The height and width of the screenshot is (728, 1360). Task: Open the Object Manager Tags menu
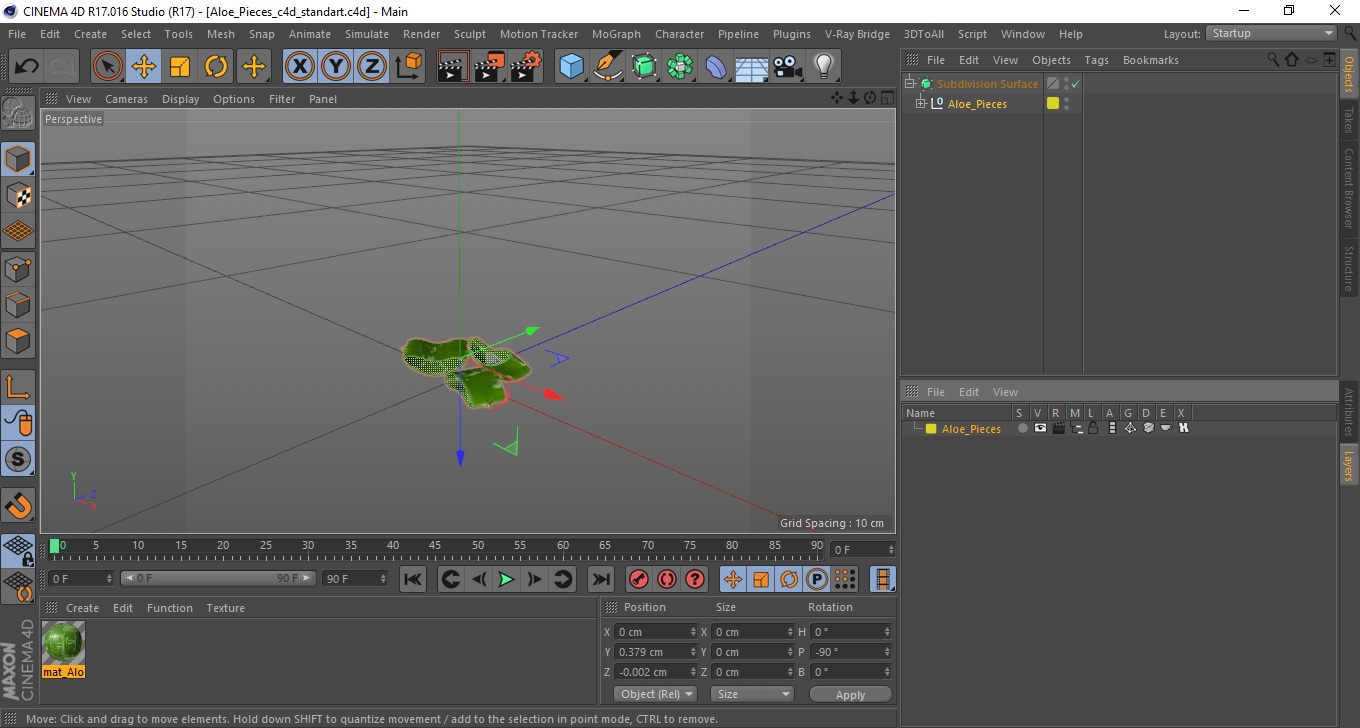tap(1096, 60)
